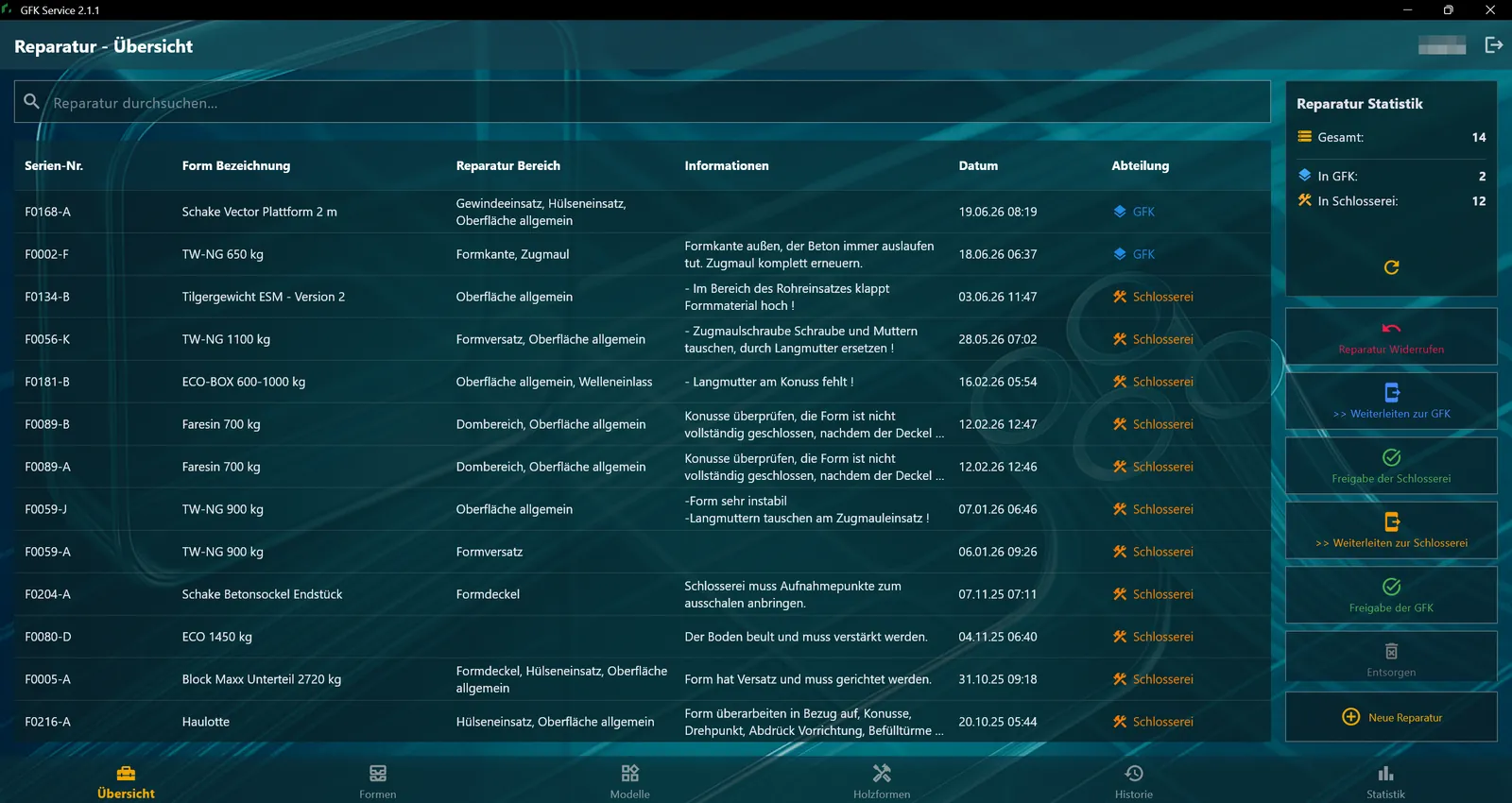Screen dimensions: 1512x803
Task: Click the Schlosserei tools icon for F0080-D
Action: (1120, 637)
